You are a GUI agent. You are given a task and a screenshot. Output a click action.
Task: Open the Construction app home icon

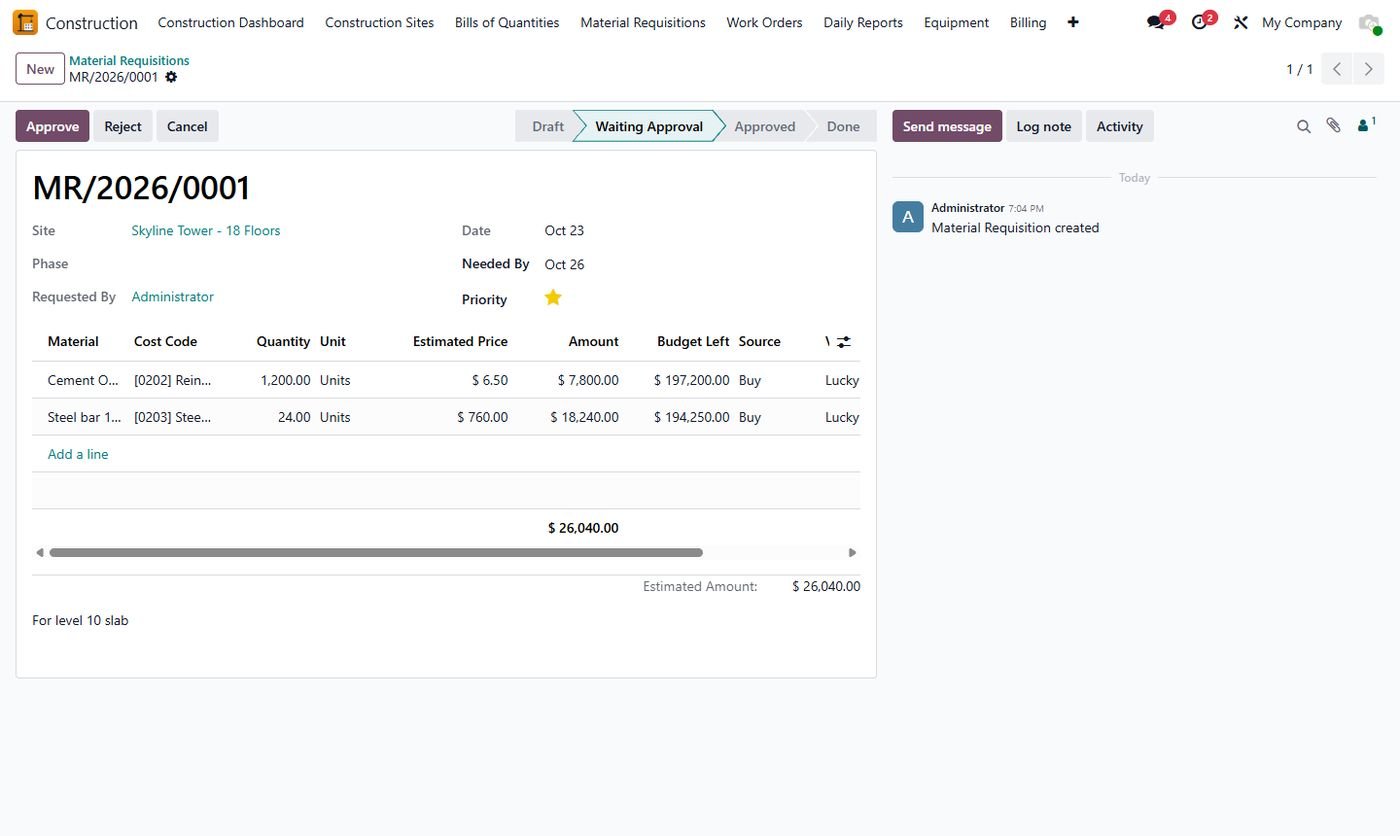tap(25, 22)
